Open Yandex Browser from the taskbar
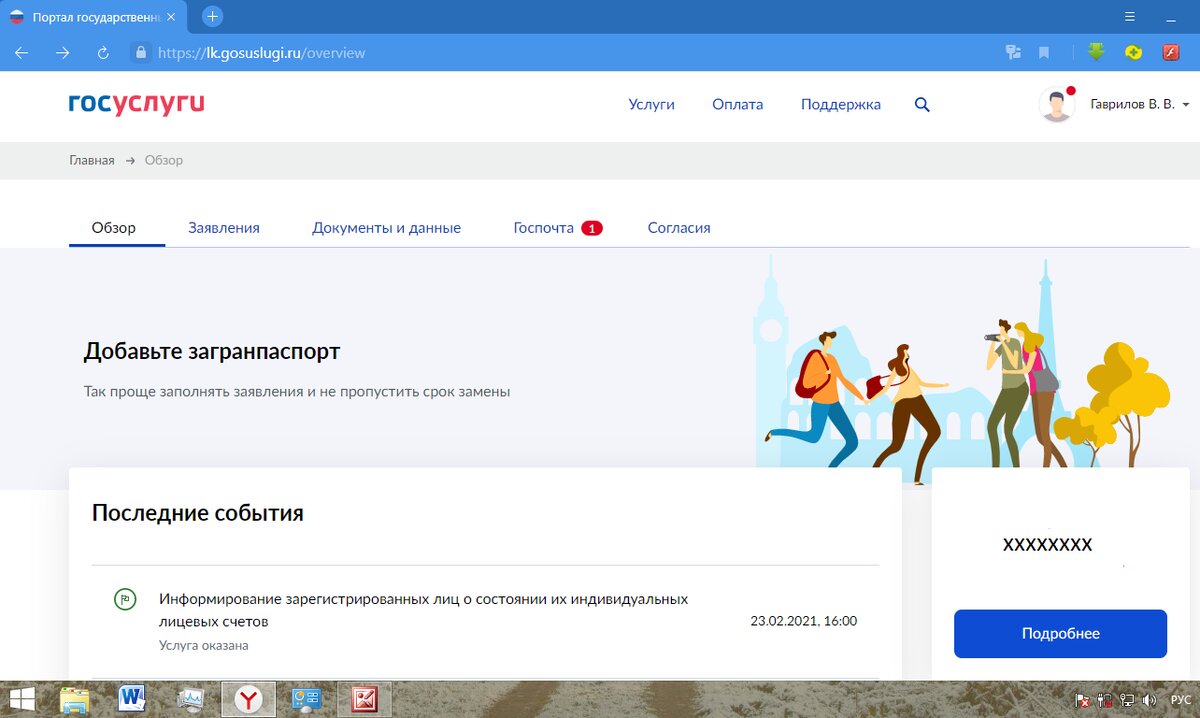 tap(247, 700)
